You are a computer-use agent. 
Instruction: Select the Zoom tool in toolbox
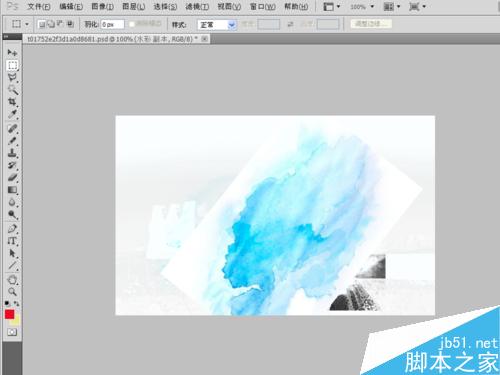(12, 292)
